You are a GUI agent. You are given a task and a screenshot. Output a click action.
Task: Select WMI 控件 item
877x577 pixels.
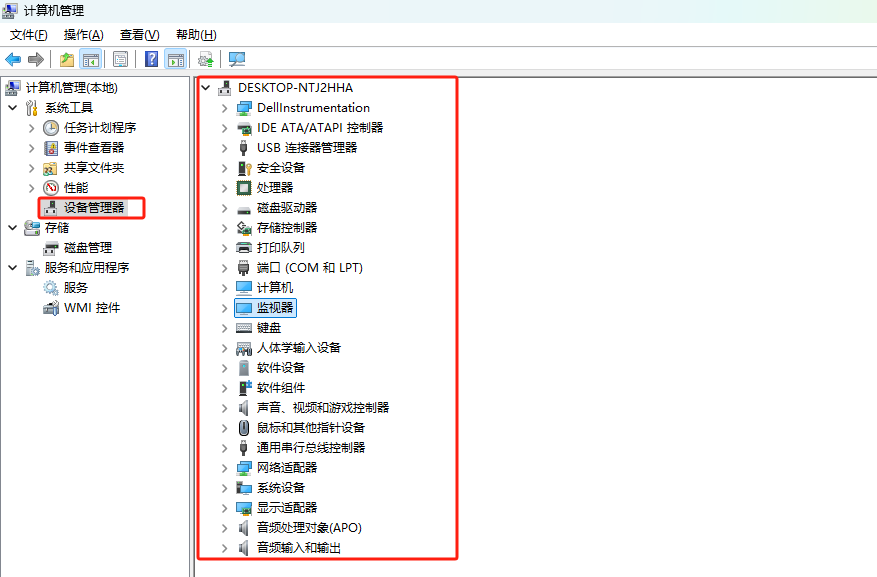click(92, 308)
